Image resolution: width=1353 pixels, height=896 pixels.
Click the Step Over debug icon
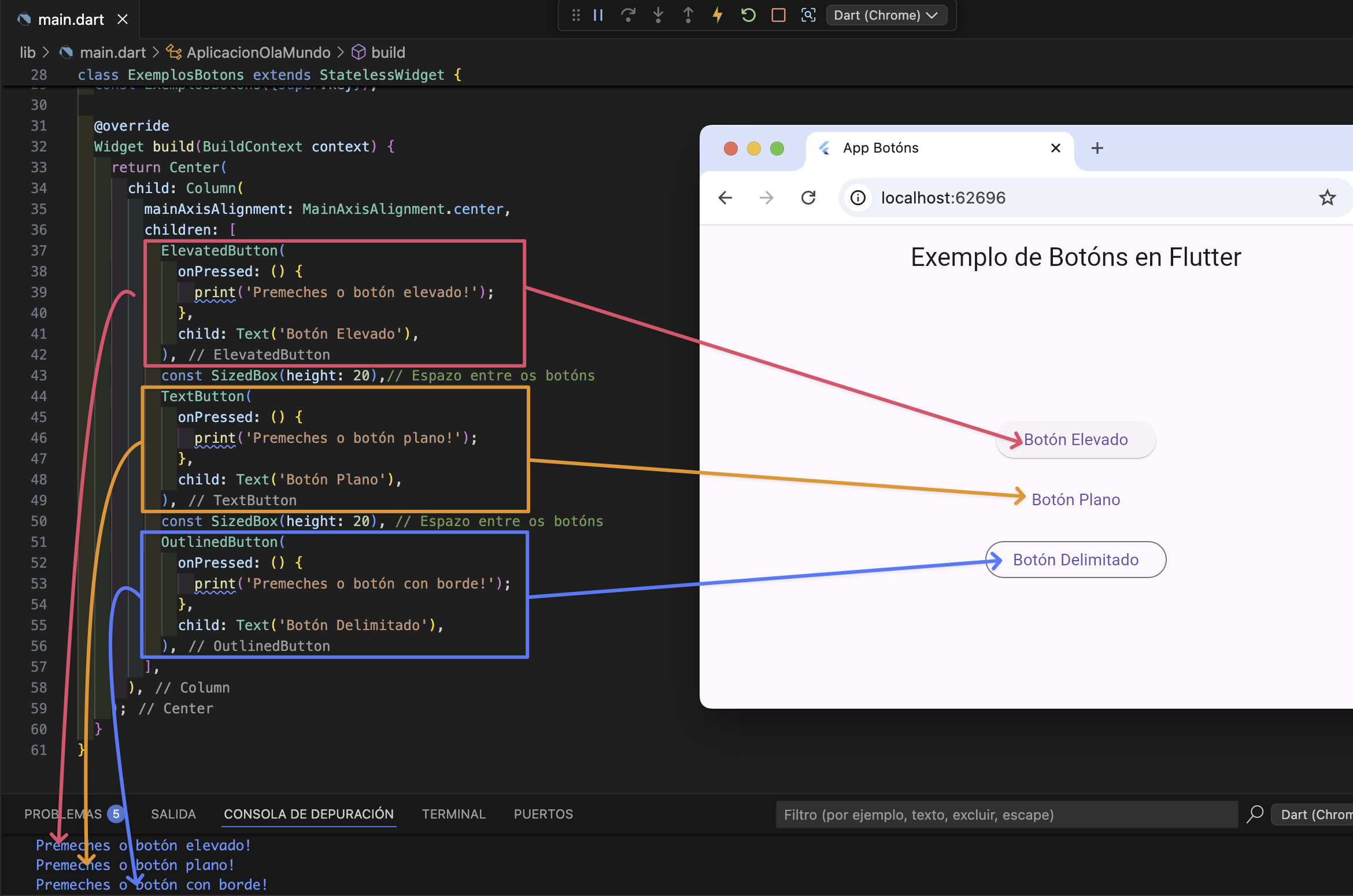[x=628, y=16]
